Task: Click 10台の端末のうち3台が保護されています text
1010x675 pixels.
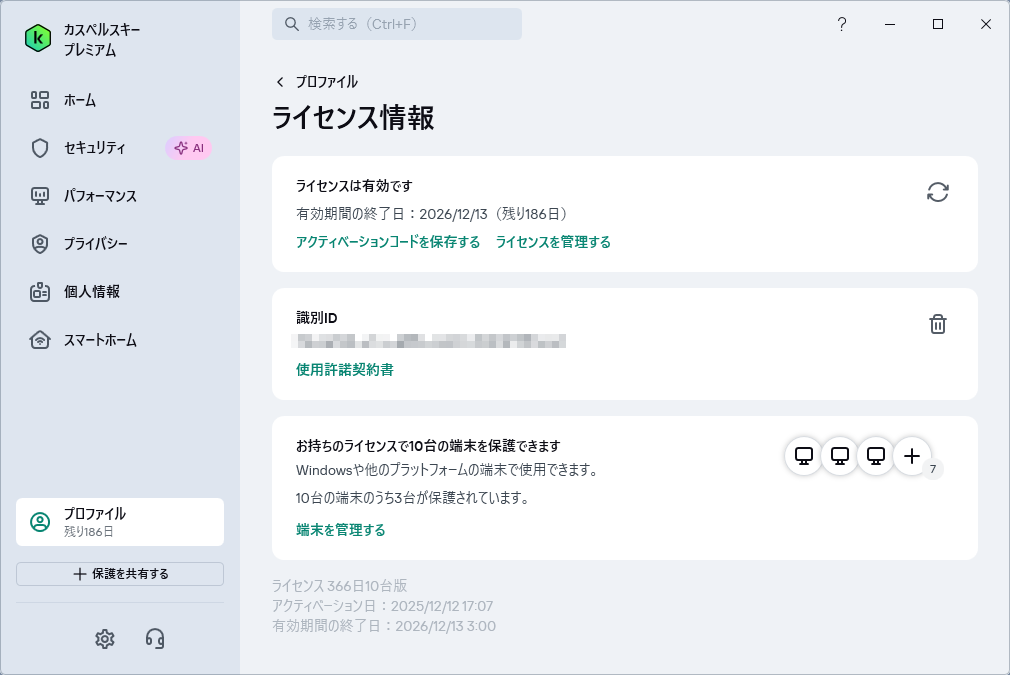Action: [x=412, y=498]
